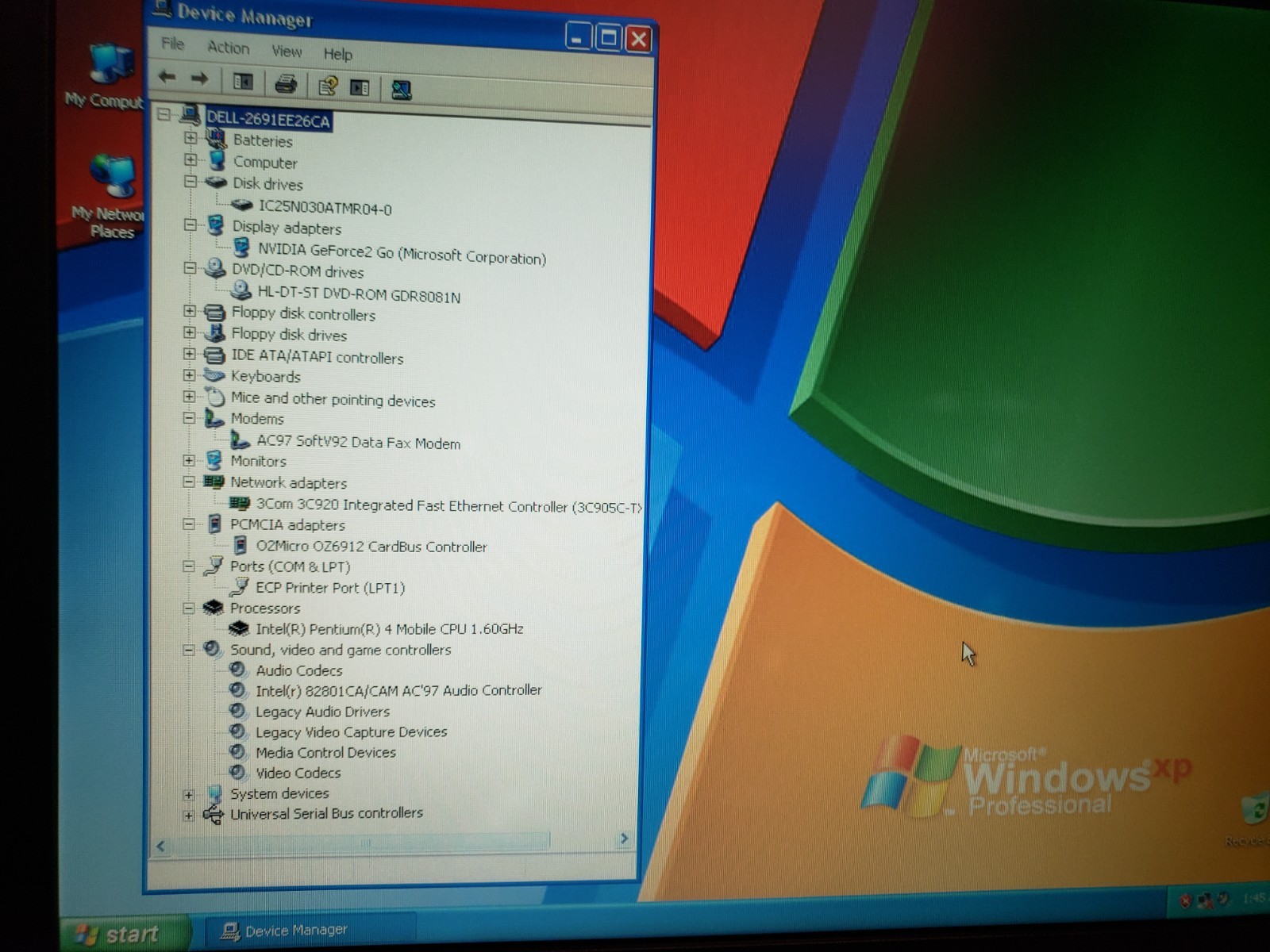The image size is (1270, 952).
Task: Open the Action menu
Action: tap(229, 48)
